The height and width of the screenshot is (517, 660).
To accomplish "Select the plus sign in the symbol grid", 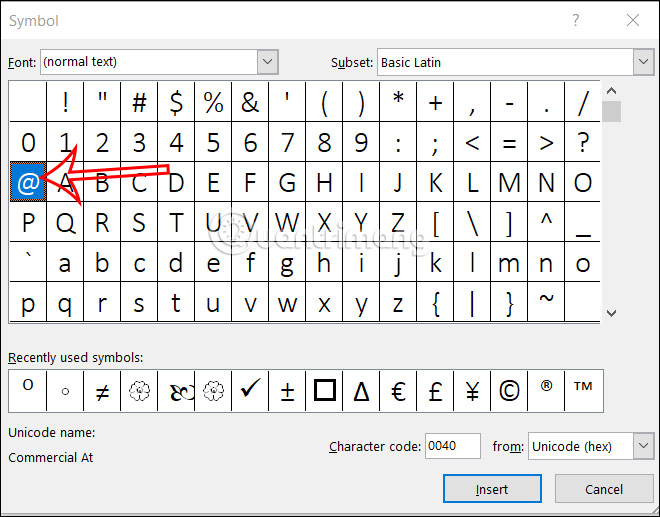I will (435, 102).
